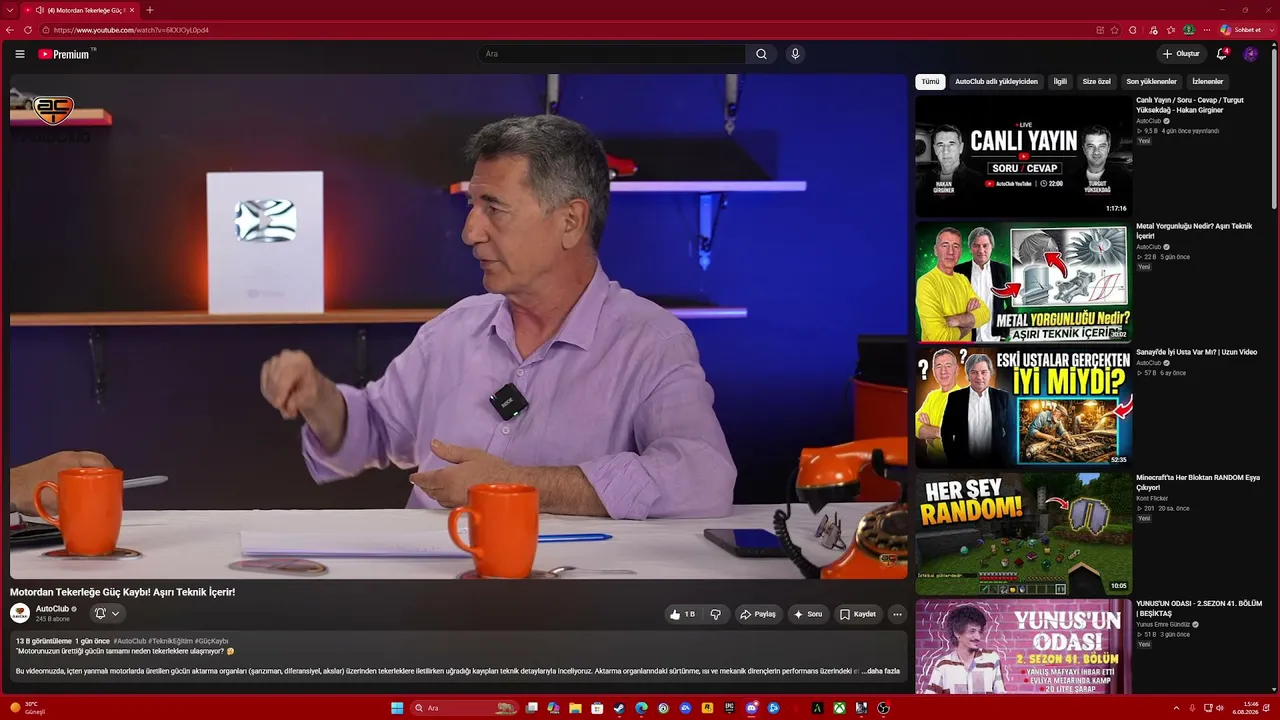
Task: Click into the Ara search box
Action: [x=610, y=54]
